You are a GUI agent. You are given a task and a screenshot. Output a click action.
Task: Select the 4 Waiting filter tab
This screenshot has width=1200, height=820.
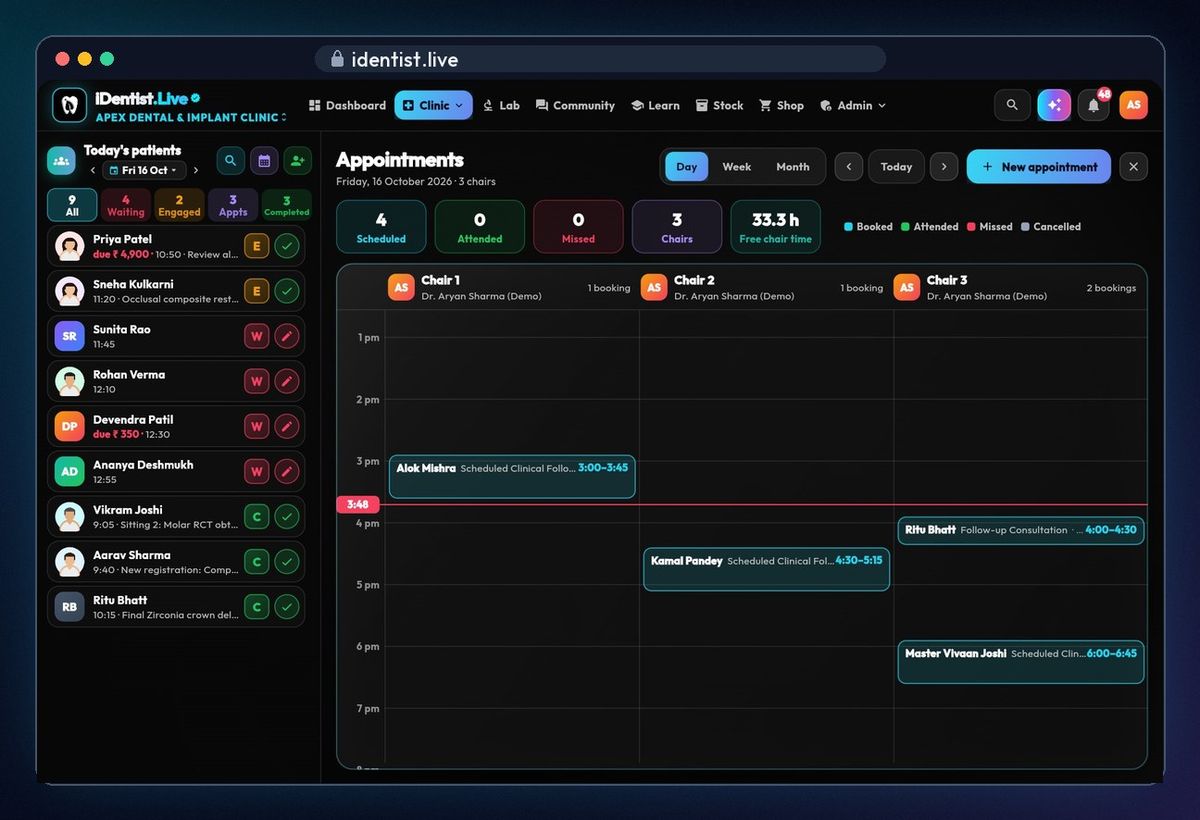(x=126, y=205)
